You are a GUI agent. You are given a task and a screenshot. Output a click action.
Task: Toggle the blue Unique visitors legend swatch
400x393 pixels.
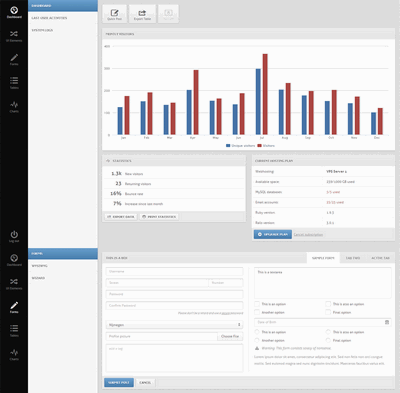pos(228,146)
